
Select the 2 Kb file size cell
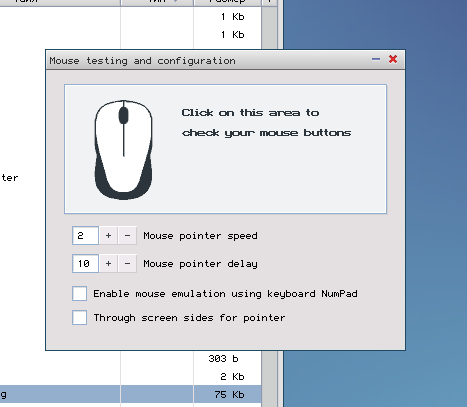pyautogui.click(x=232, y=377)
